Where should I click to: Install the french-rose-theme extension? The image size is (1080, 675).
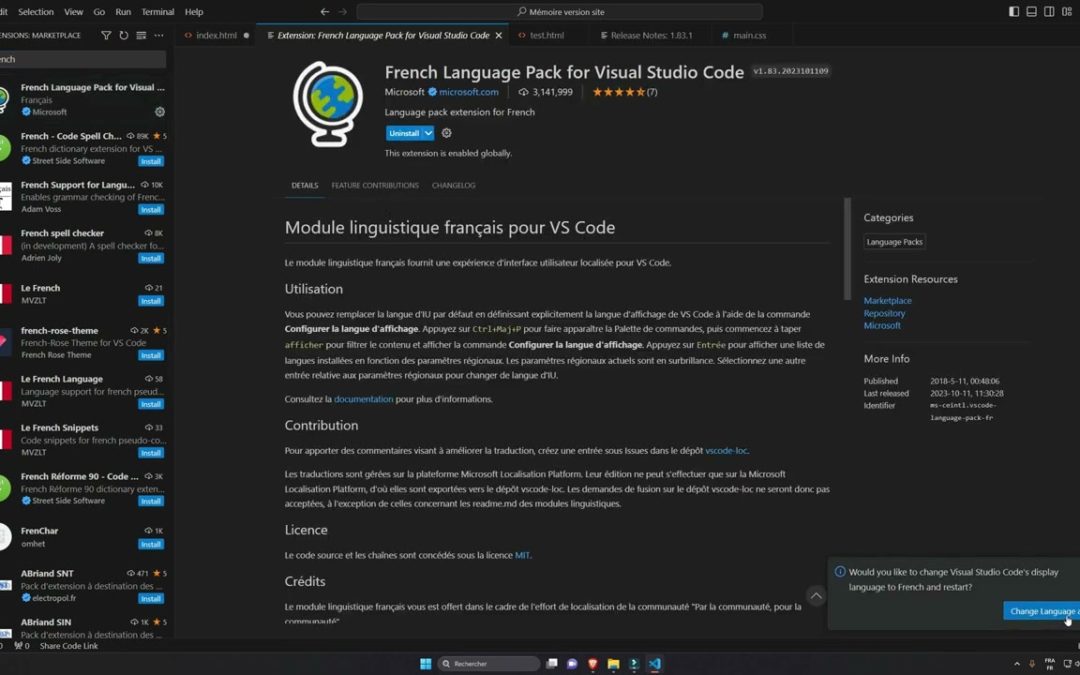tap(151, 355)
